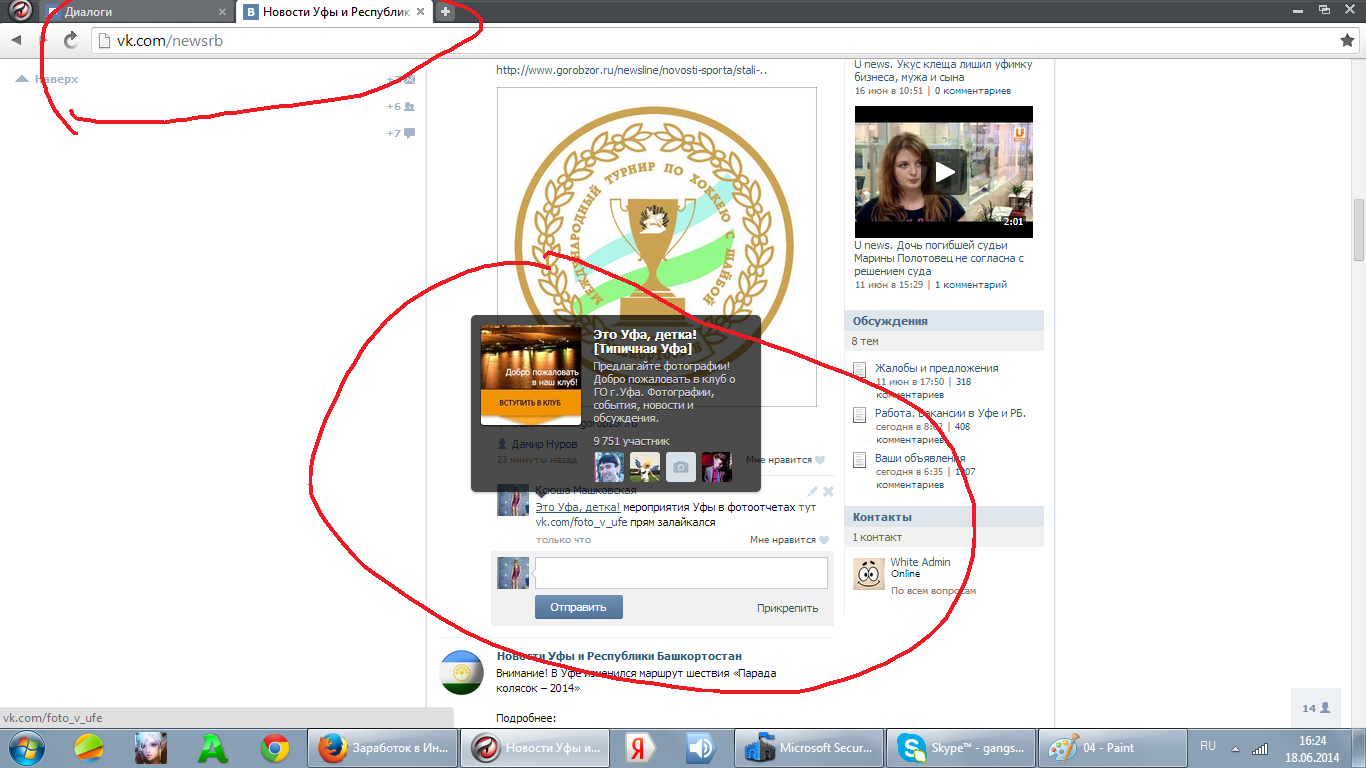Screen dimensions: 1366x768
Task: Click the только что comment timestamp
Action: 563,540
